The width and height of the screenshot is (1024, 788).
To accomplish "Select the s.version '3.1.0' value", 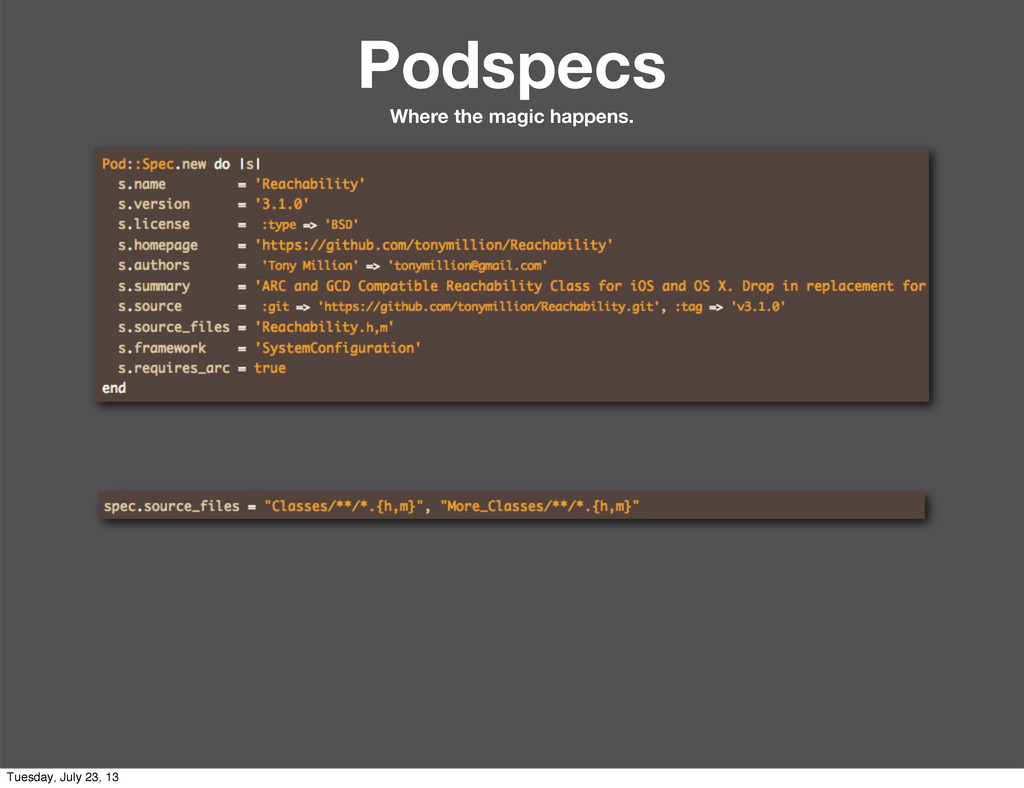I will coord(281,204).
